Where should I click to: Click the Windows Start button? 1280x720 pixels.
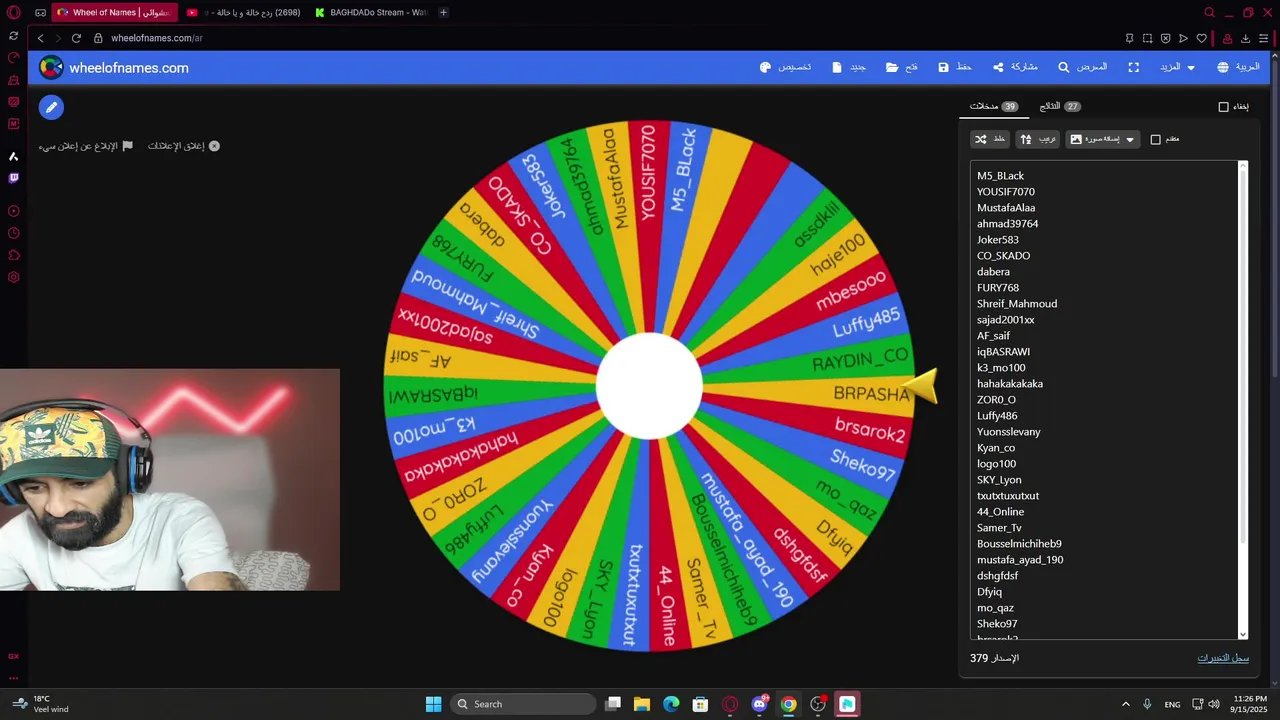click(433, 704)
